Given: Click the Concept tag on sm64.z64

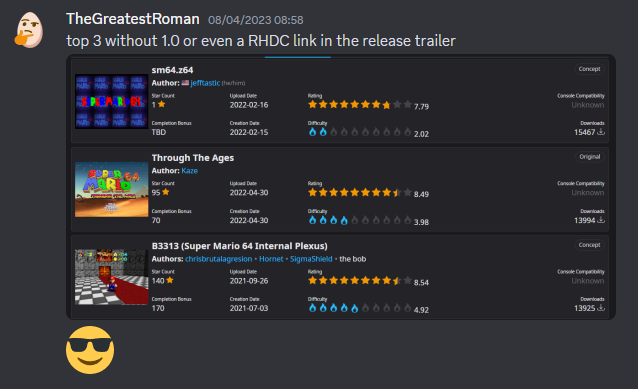Looking at the screenshot, I should click(589, 69).
